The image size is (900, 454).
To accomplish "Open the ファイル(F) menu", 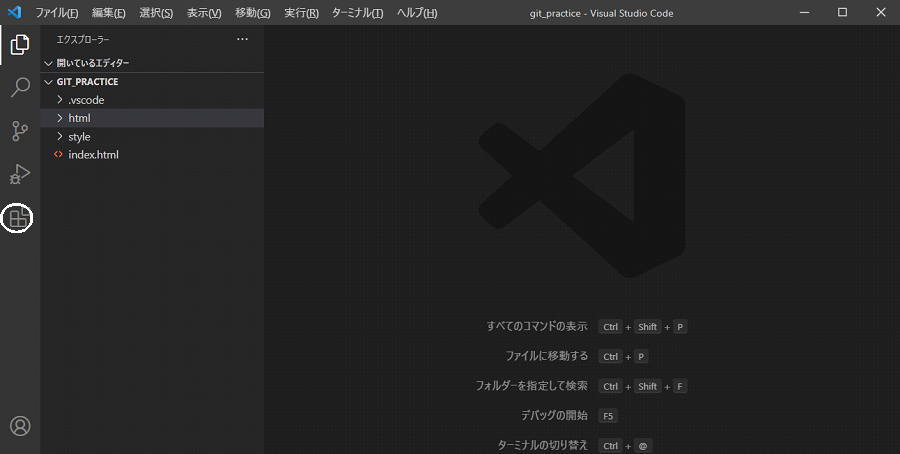I will coord(57,13).
